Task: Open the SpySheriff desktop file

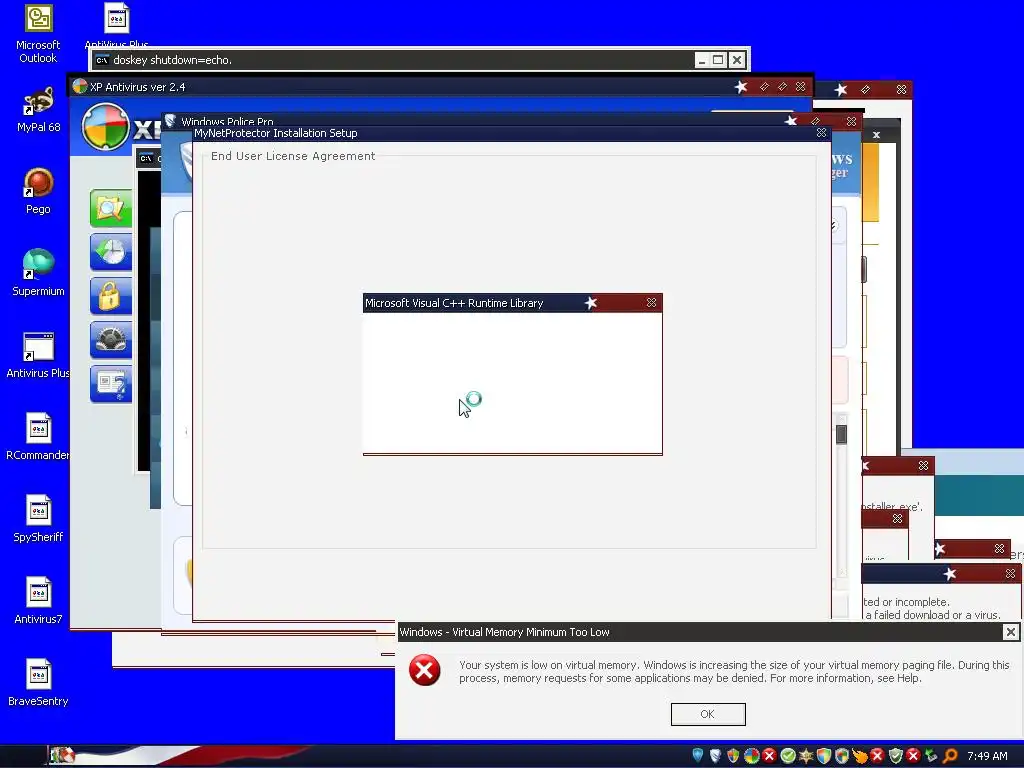Action: point(38,511)
